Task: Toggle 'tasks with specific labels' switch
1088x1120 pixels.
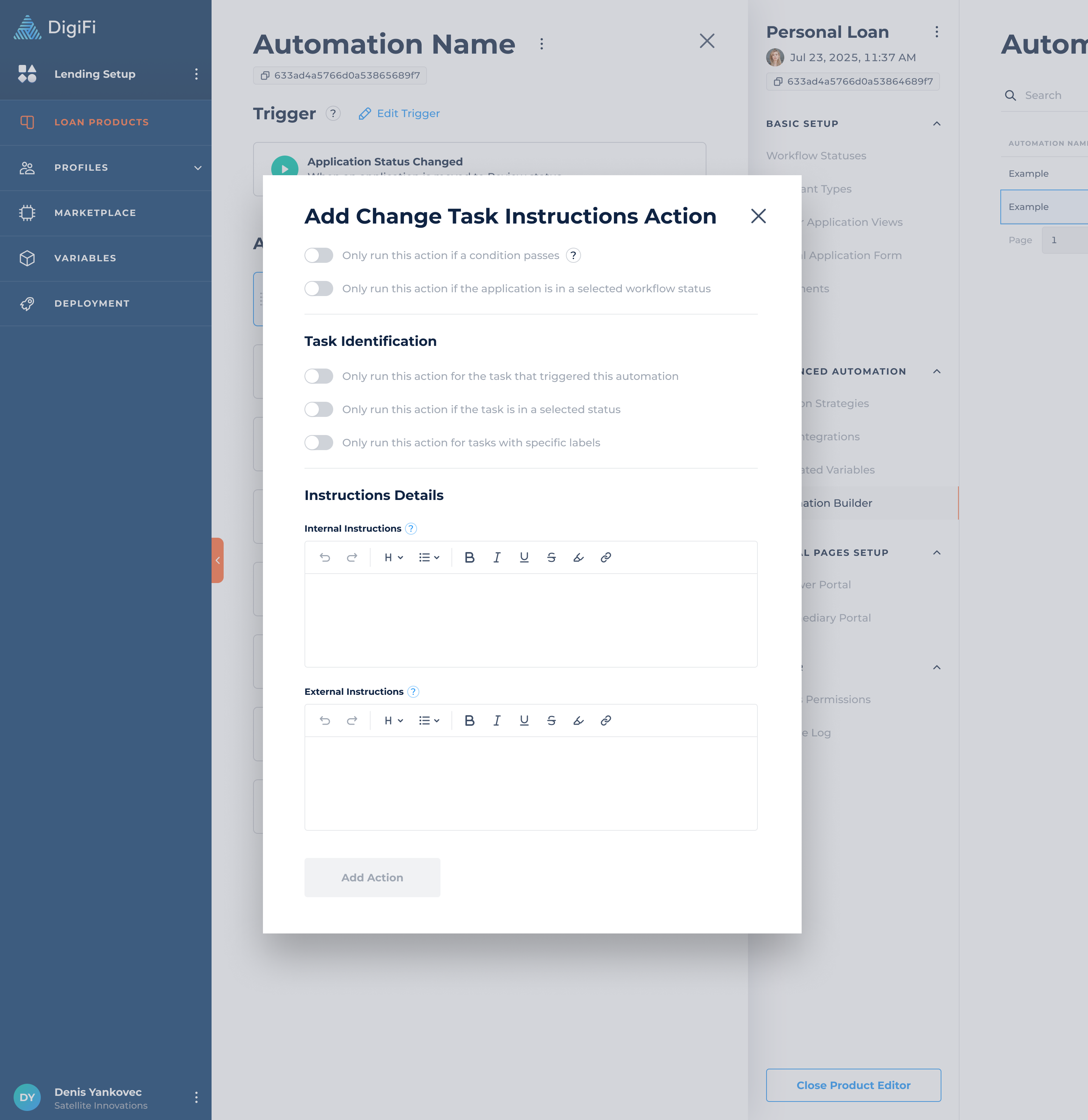Action: point(318,443)
